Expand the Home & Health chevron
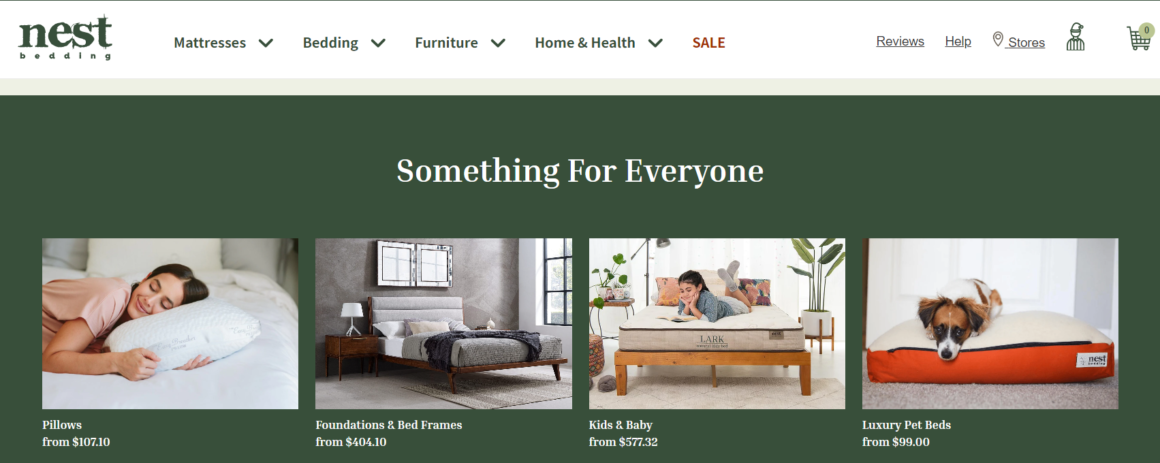This screenshot has height=463, width=1160. tap(655, 43)
